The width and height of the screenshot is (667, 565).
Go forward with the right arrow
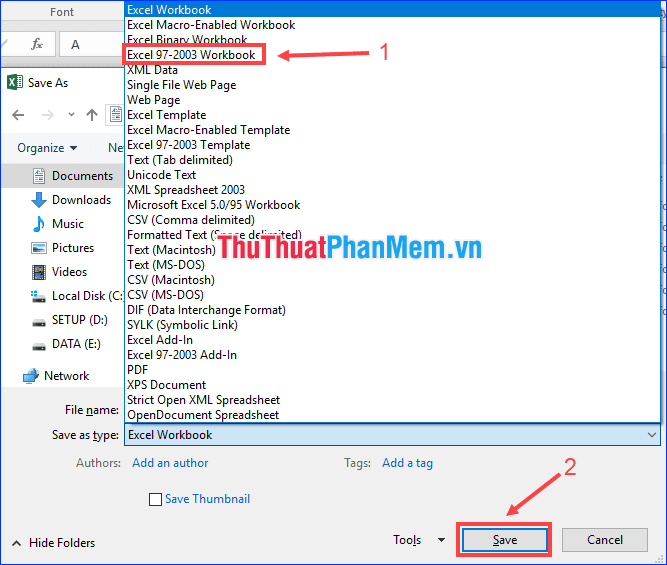pyautogui.click(x=48, y=115)
